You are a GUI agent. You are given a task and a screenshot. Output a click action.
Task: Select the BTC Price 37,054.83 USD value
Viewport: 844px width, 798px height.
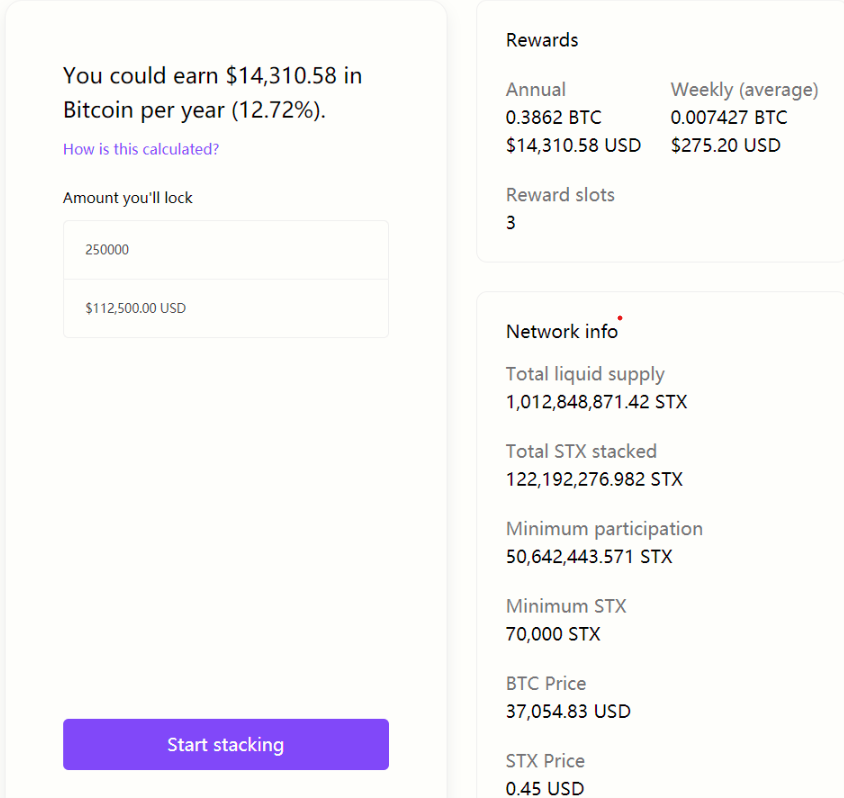568,711
